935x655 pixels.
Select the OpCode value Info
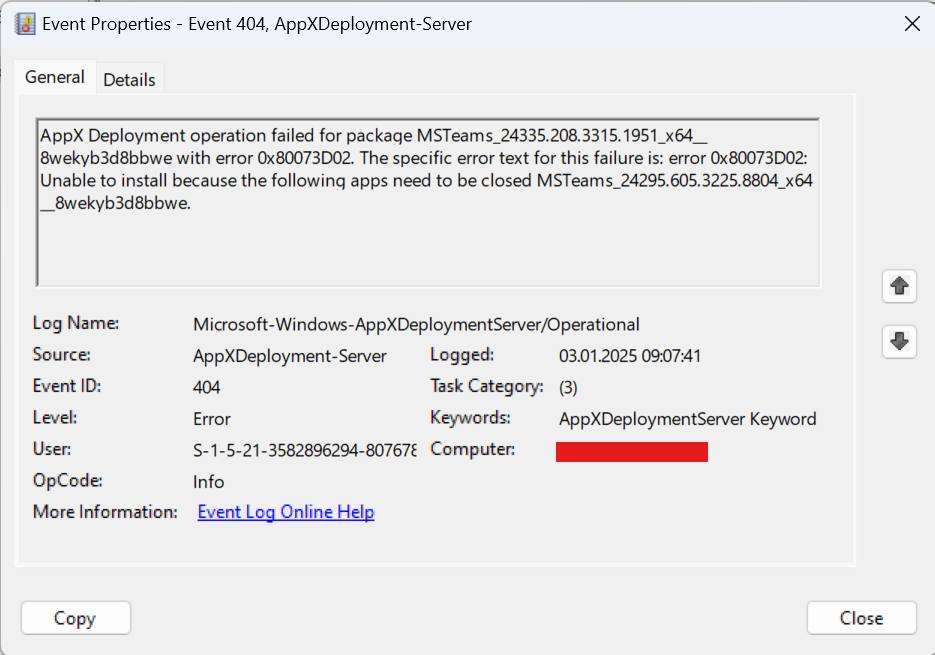(x=208, y=481)
